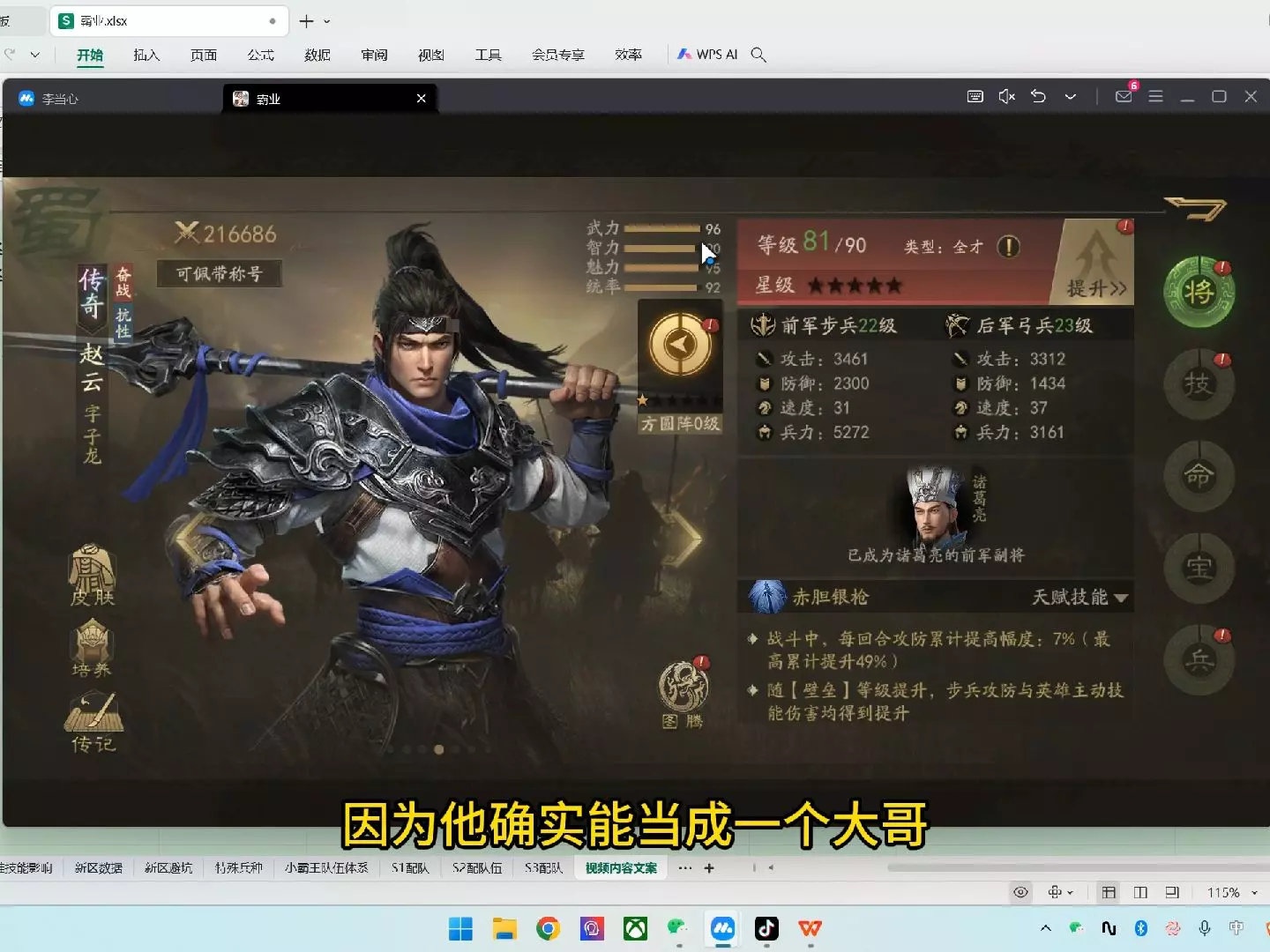Open the 命 destiny round button
Image resolution: width=1270 pixels, height=952 pixels.
(1199, 476)
